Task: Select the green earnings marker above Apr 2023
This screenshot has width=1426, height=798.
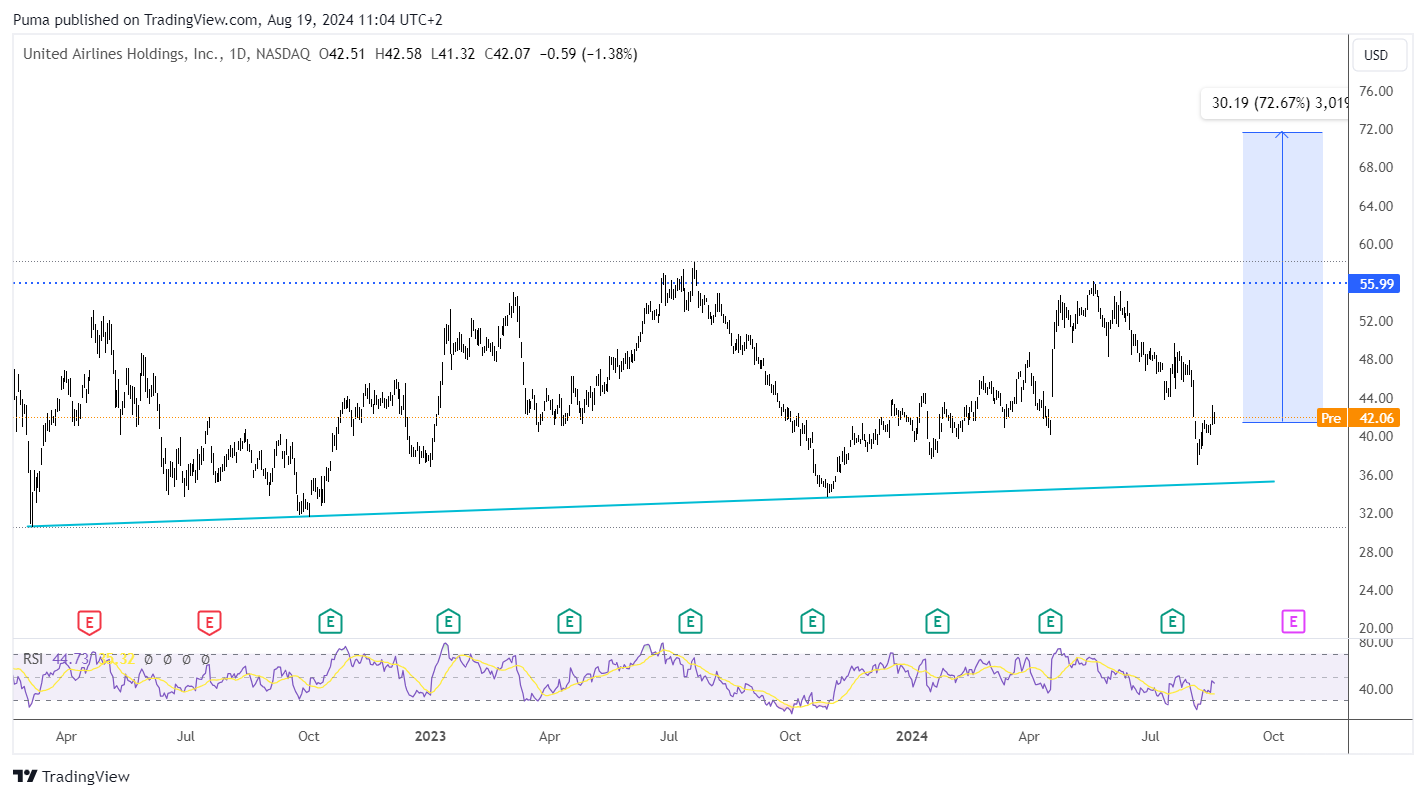Action: (569, 623)
